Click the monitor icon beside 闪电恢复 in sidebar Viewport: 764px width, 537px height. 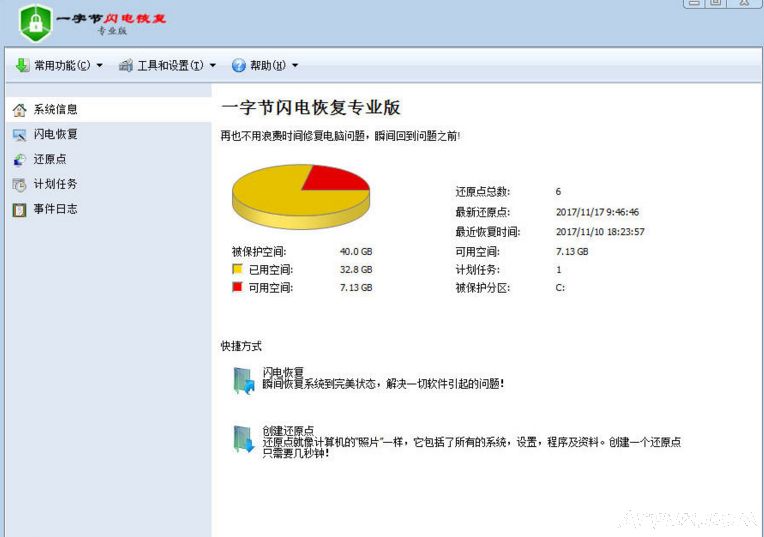[19, 135]
